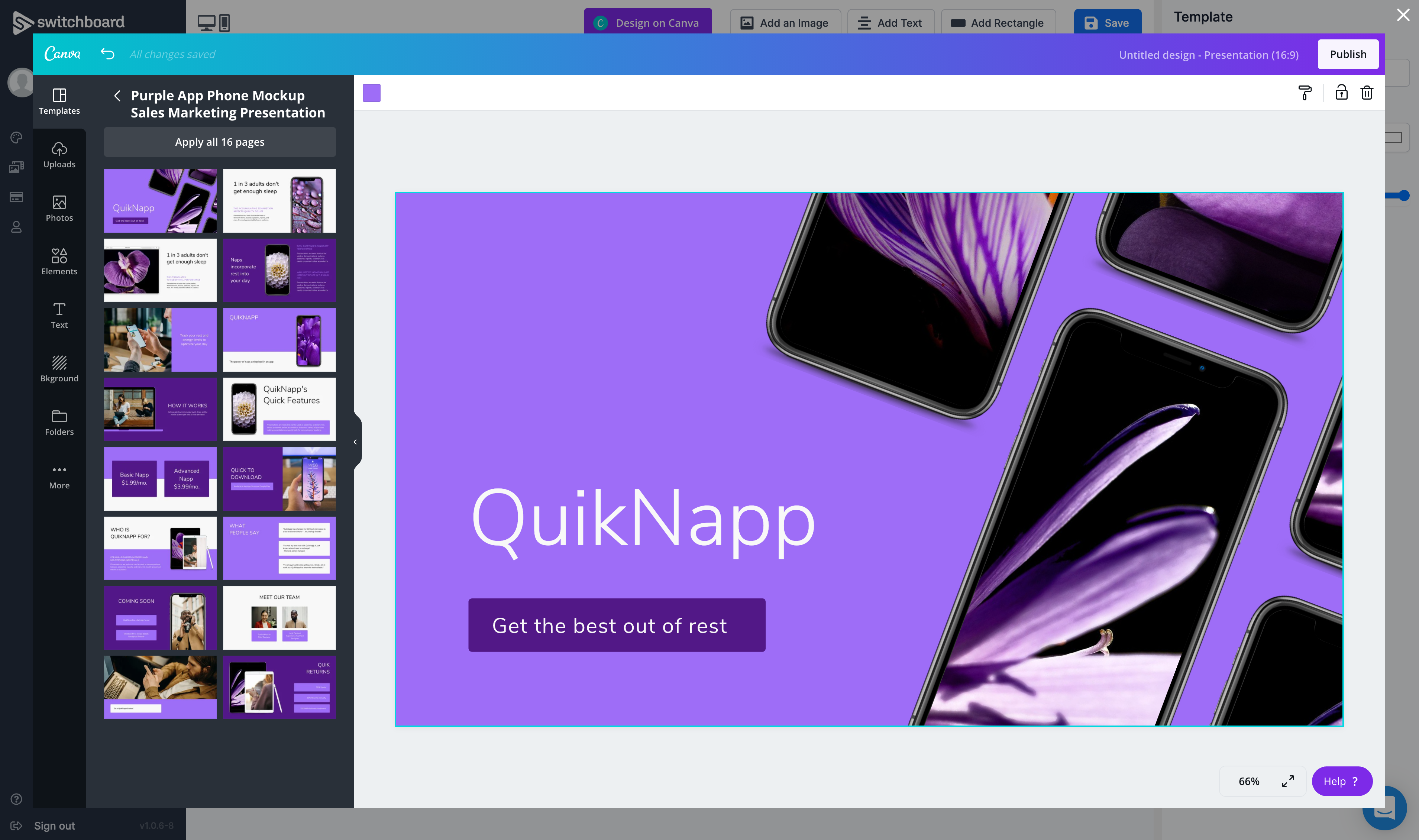Screen dimensions: 1419x840
Task: Open the account person icon in Switchboard sidebar
Action: click(16, 227)
